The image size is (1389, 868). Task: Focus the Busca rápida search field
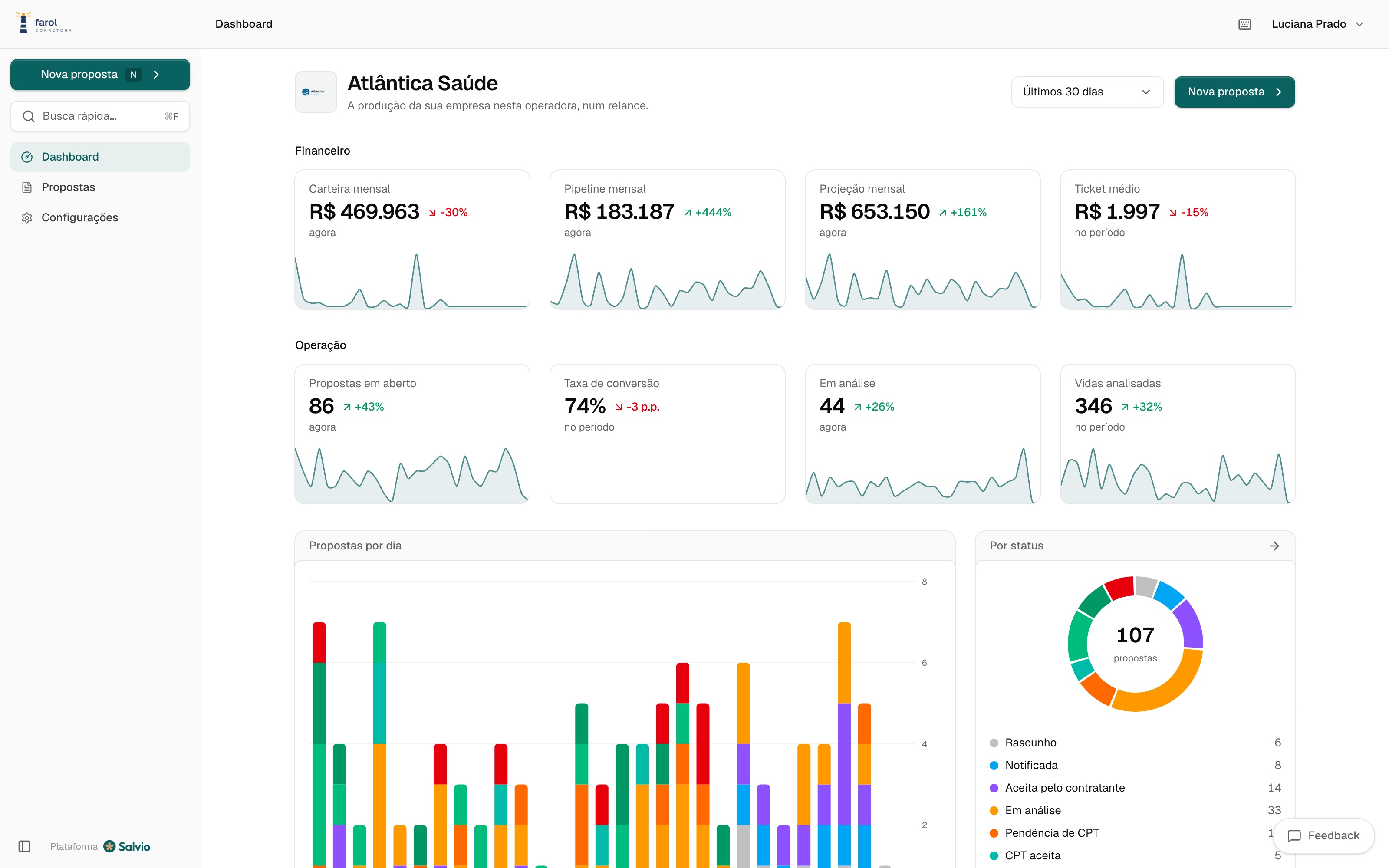coord(100,116)
